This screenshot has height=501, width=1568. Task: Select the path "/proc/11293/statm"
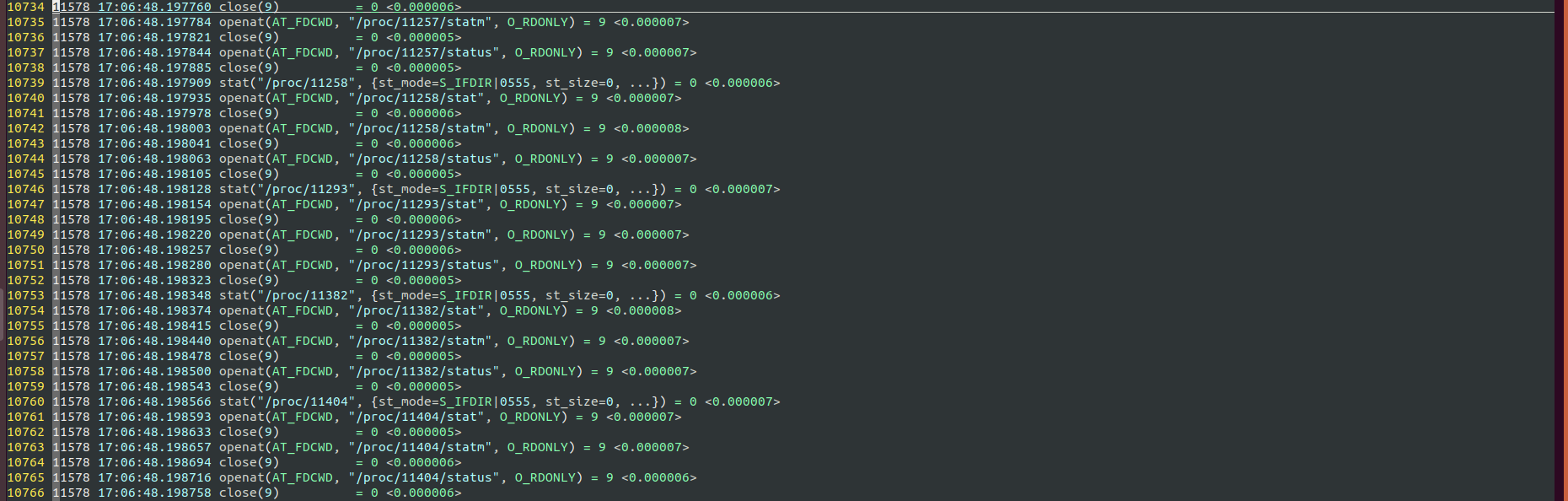point(421,234)
